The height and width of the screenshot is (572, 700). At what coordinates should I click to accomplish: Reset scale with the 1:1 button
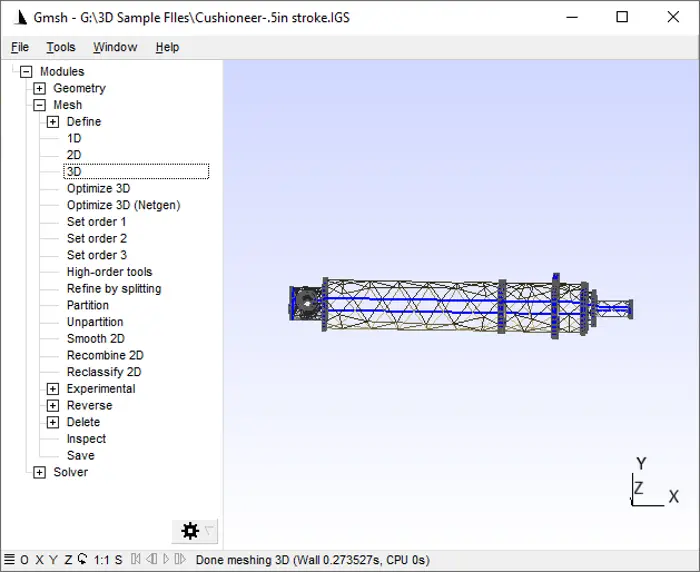coord(101,559)
